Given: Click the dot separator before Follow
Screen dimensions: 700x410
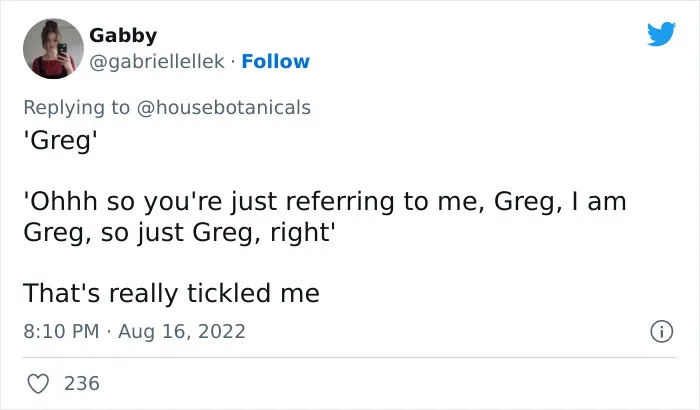Looking at the screenshot, I should [233, 63].
